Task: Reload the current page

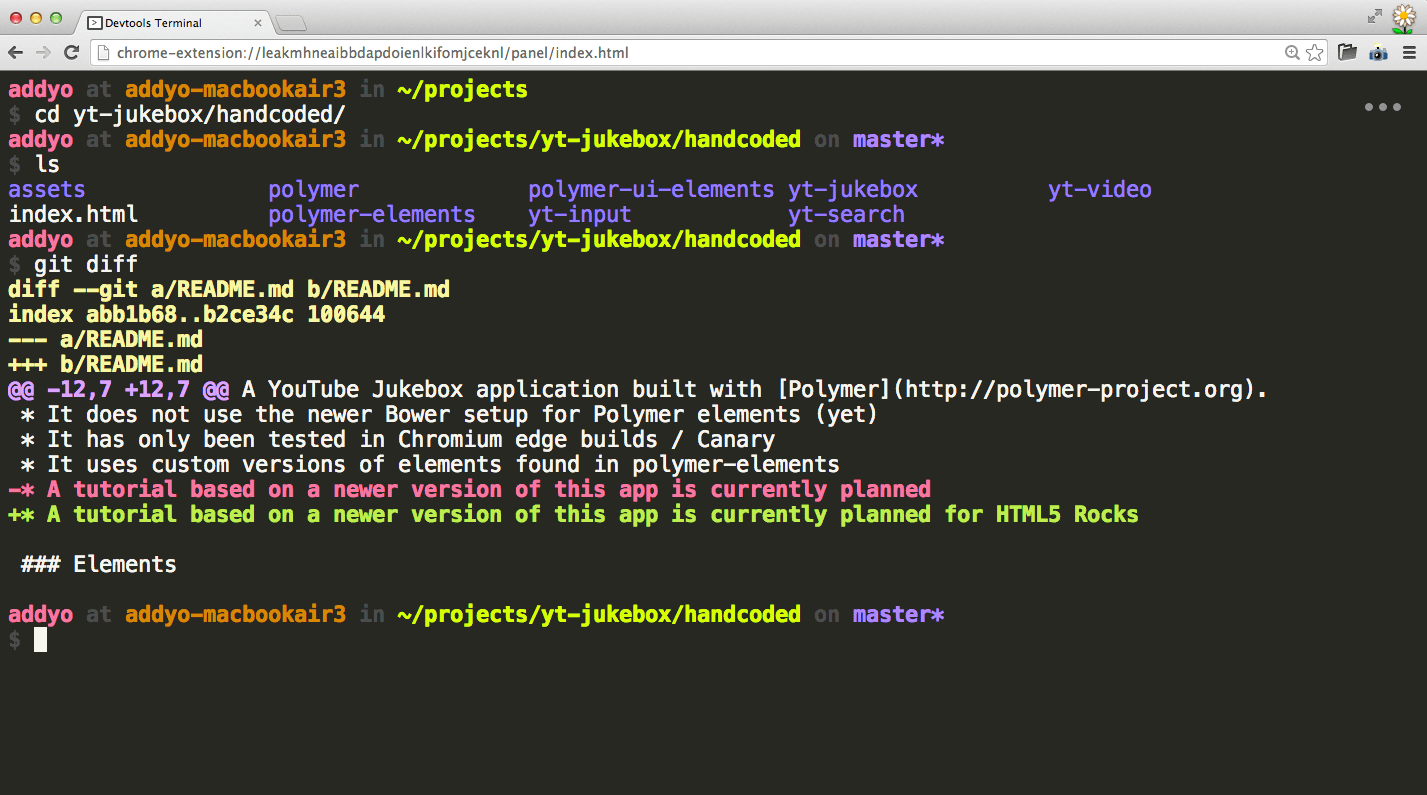Action: [x=70, y=52]
